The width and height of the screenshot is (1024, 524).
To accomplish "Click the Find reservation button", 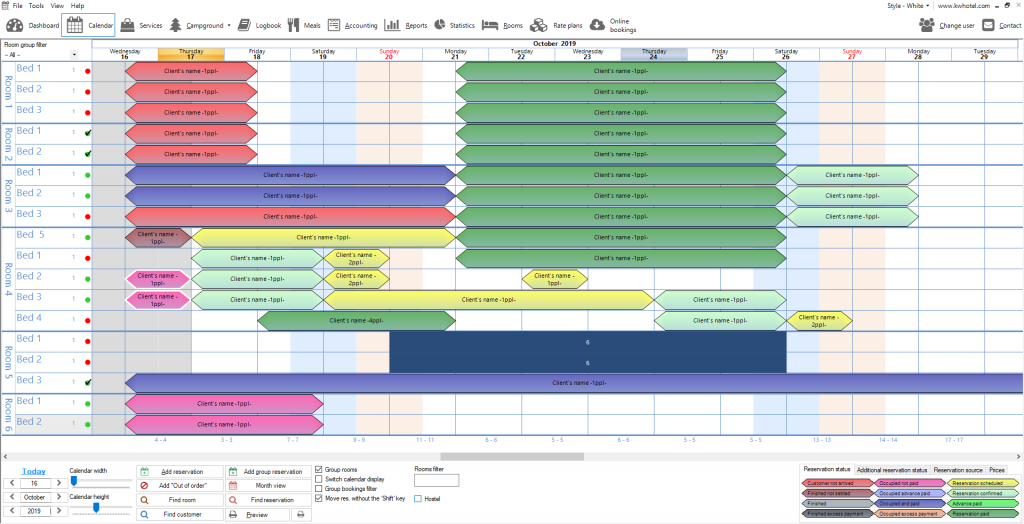I will [x=268, y=500].
